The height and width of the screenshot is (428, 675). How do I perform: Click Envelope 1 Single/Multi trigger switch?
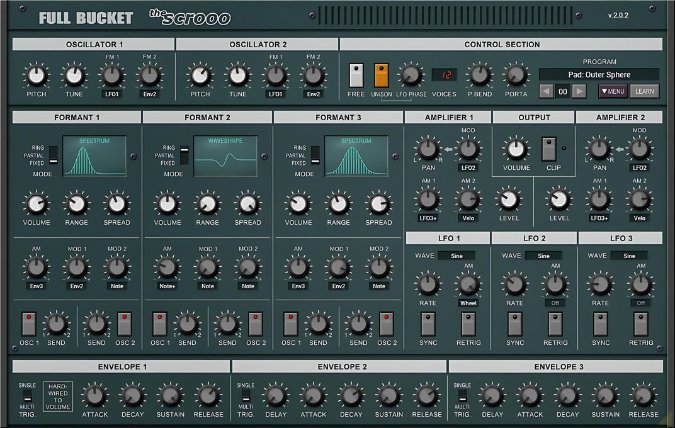click(27, 396)
